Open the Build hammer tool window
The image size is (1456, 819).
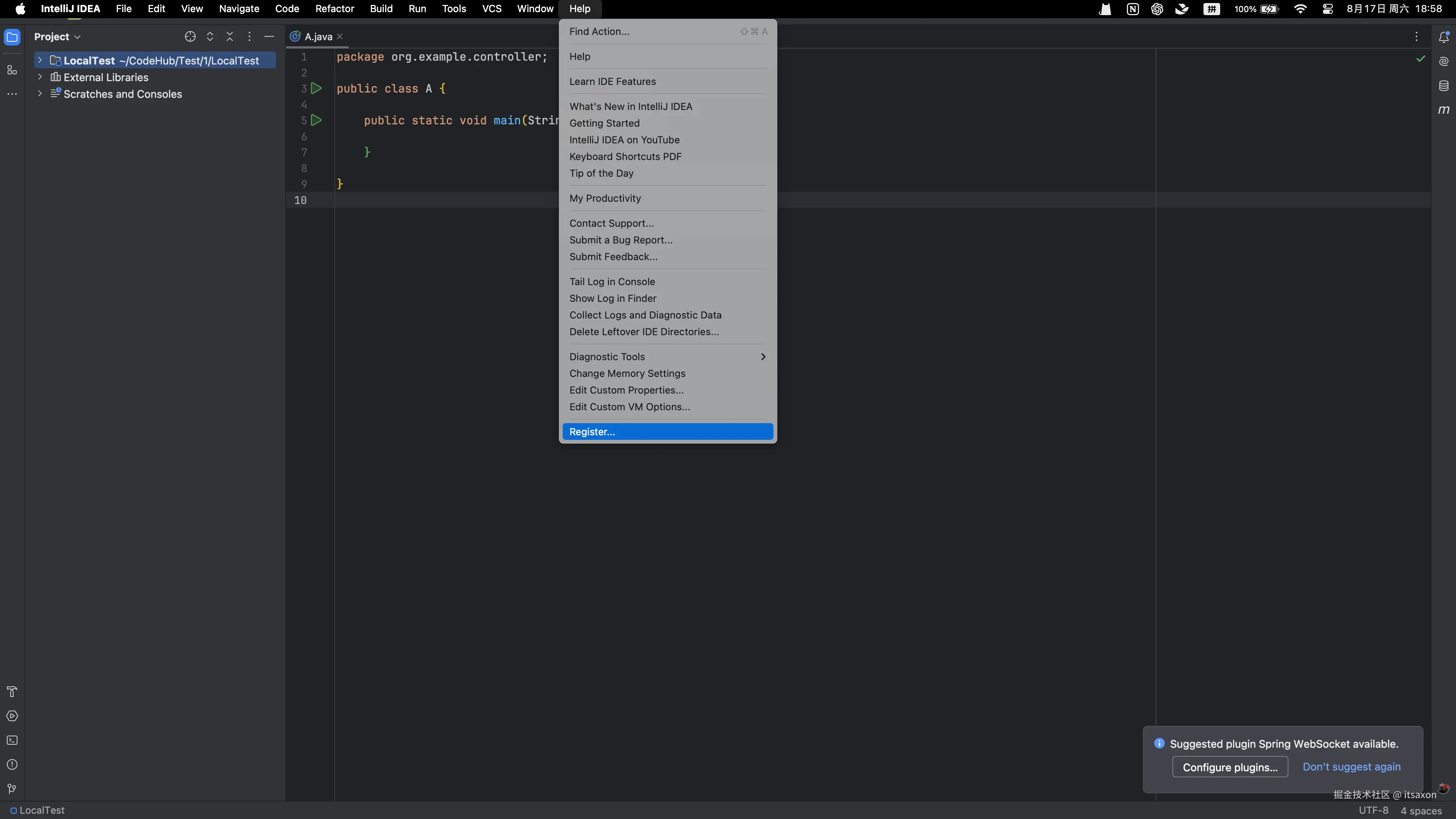(12, 692)
